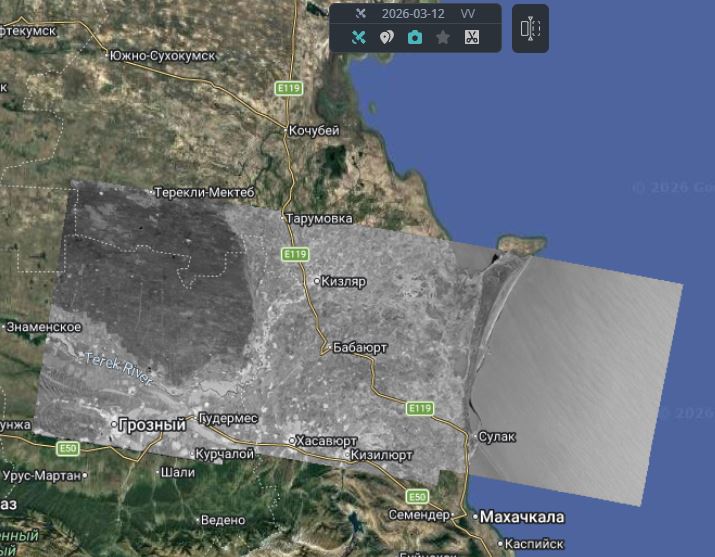This screenshot has height=557, width=715.
Task: Click the VV polarization label
Action: 468,14
